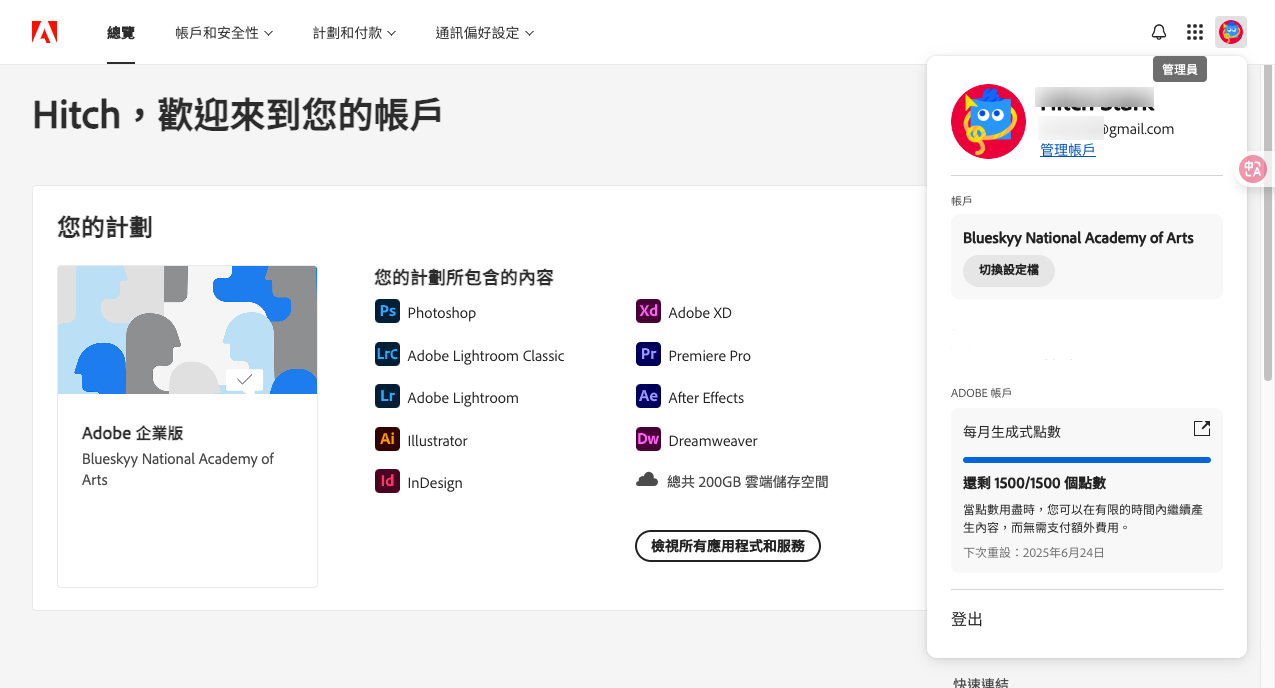The height and width of the screenshot is (688, 1275).
Task: Open the 管理帳戶 link
Action: tap(1067, 148)
